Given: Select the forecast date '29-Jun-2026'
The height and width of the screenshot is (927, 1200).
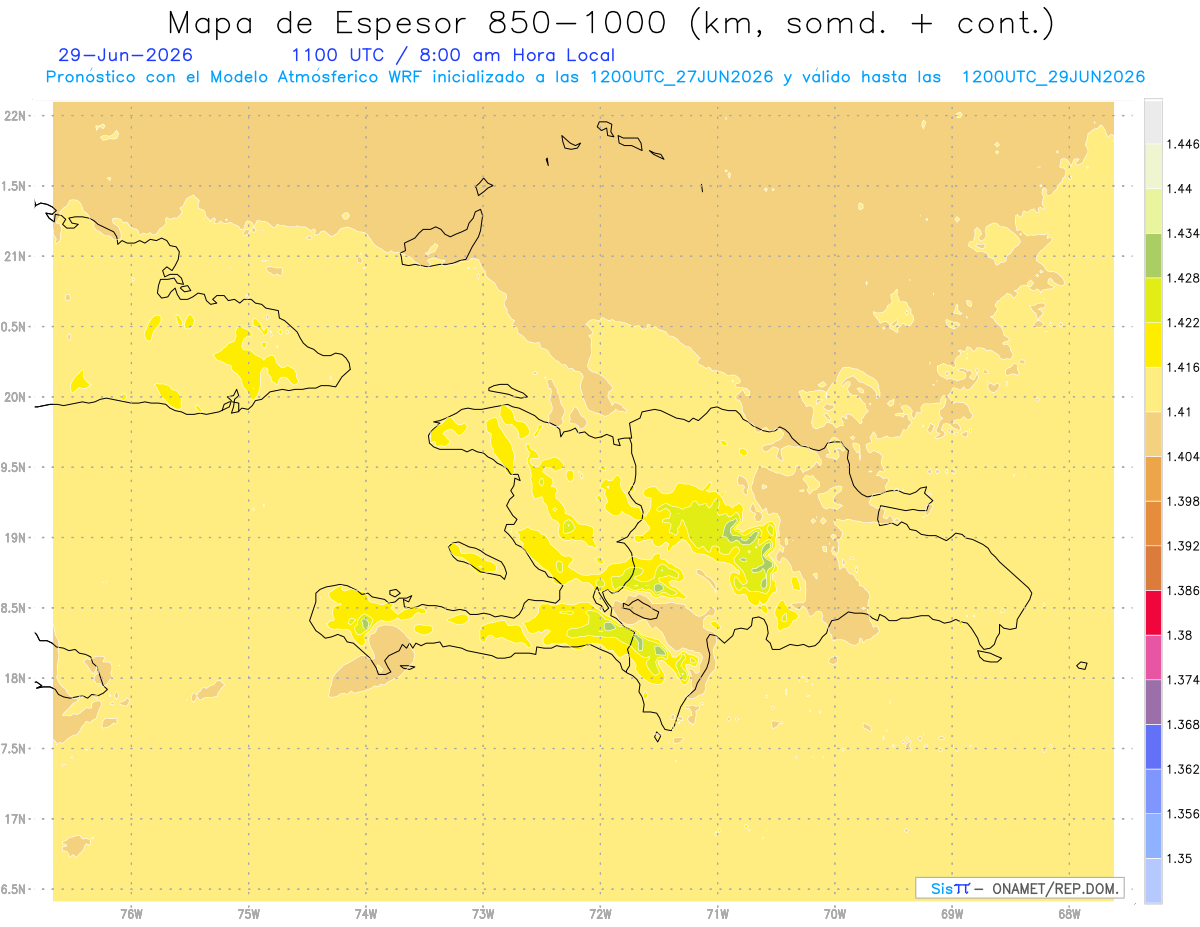Looking at the screenshot, I should (x=126, y=55).
